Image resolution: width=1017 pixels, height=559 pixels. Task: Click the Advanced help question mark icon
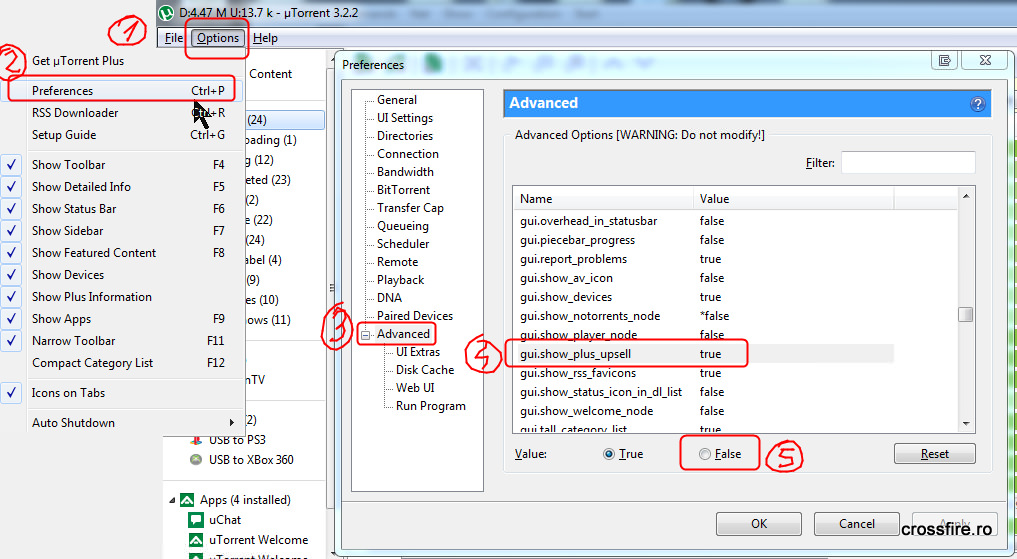pos(977,104)
